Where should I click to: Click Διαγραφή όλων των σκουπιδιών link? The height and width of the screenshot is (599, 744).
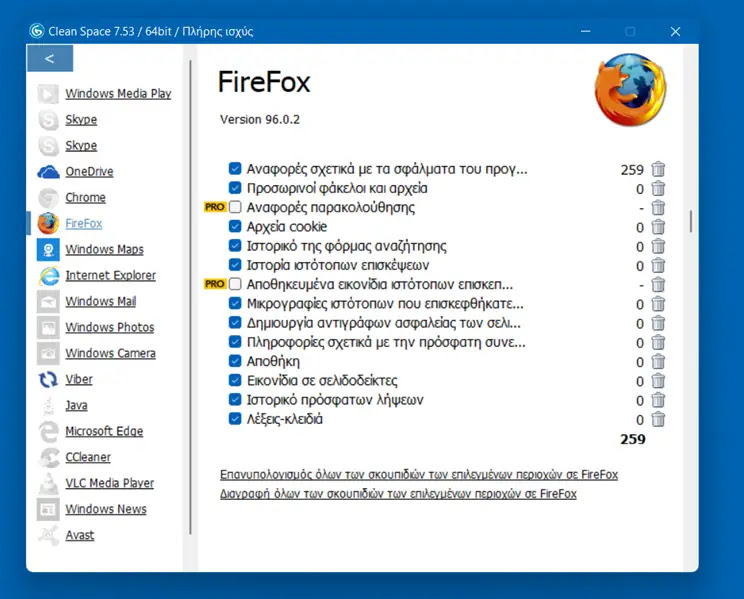(398, 494)
